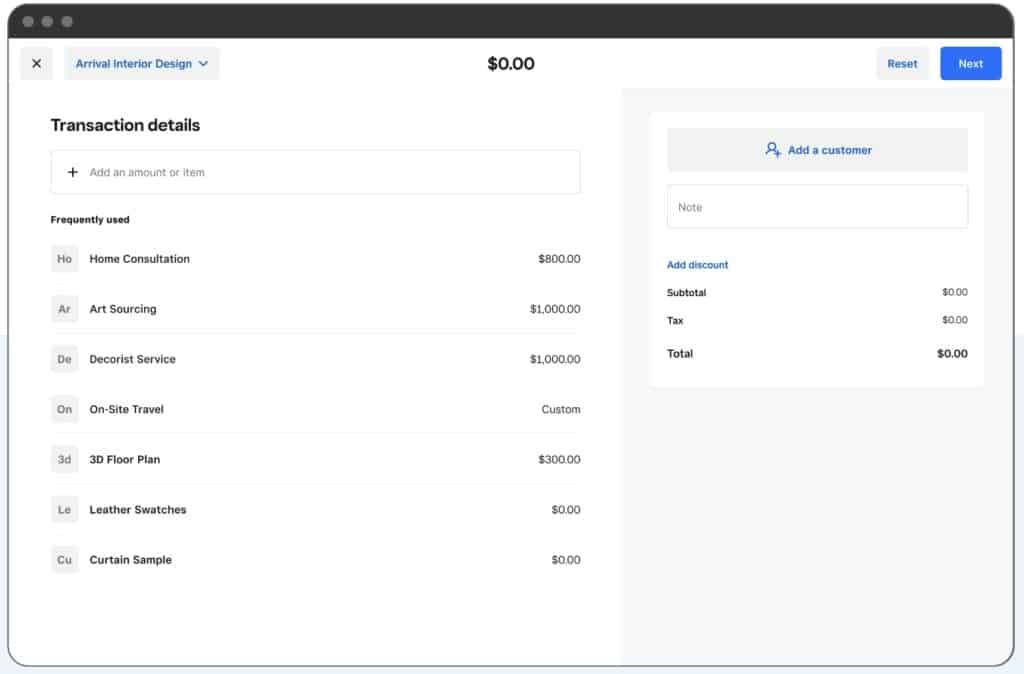Click the red window dot in title bar

click(28, 21)
